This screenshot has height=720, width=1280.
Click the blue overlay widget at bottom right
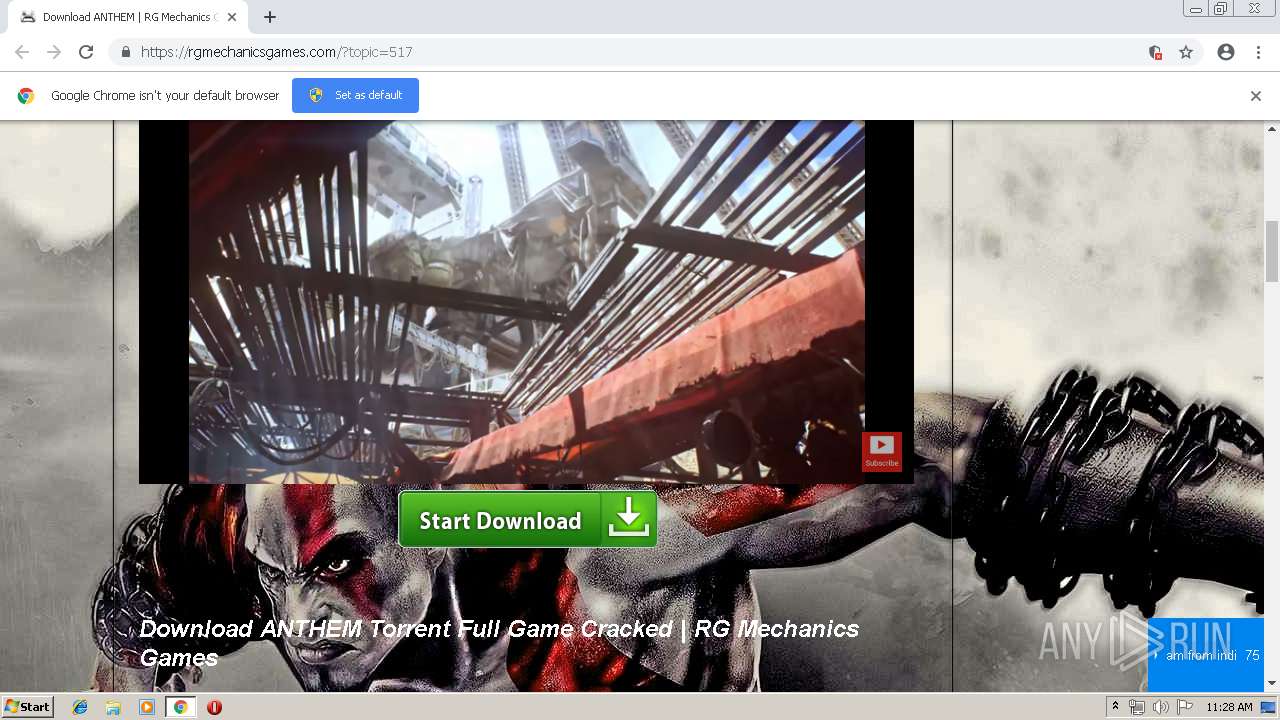(x=1205, y=655)
